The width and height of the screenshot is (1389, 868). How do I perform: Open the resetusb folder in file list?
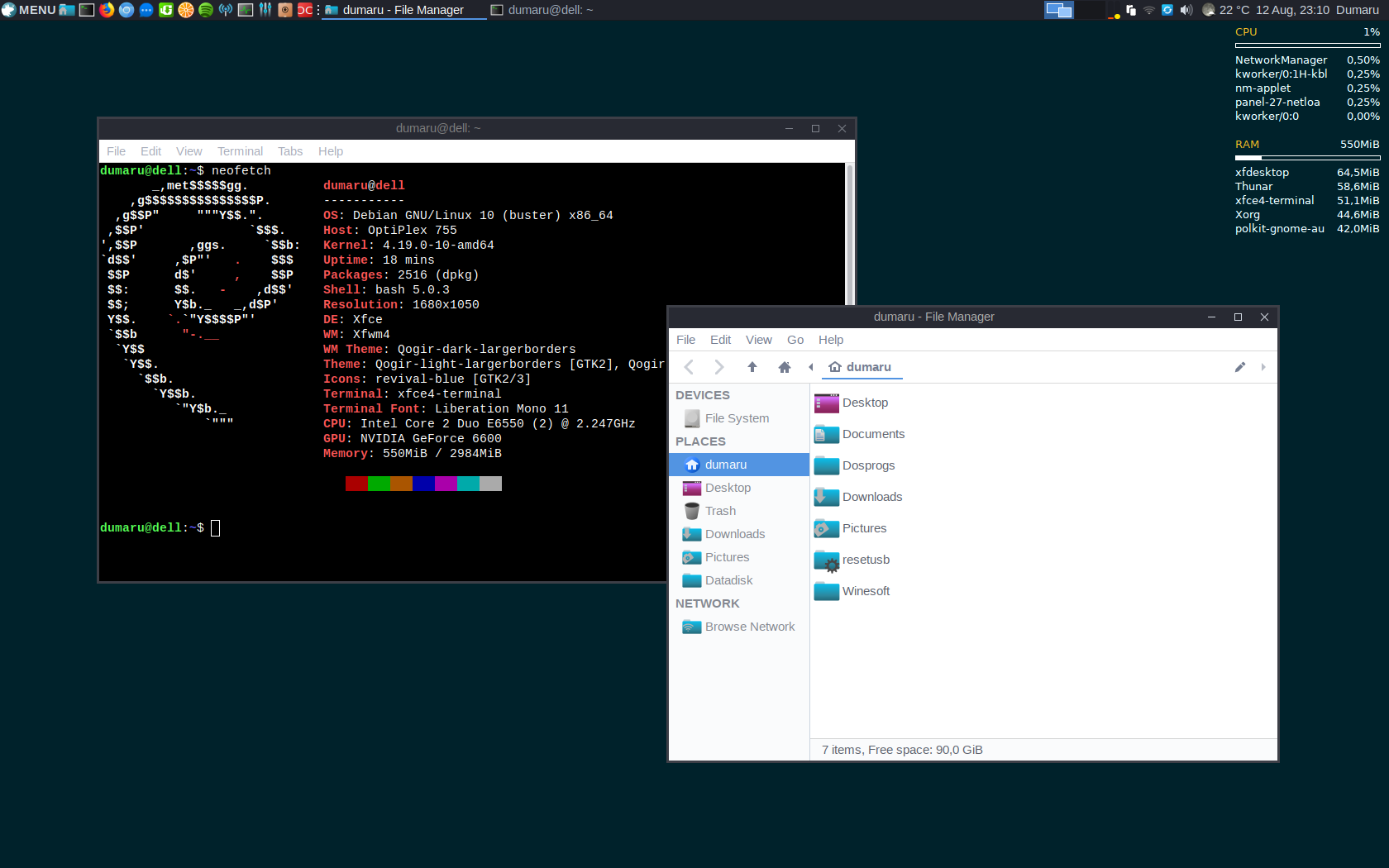pyautogui.click(x=866, y=560)
